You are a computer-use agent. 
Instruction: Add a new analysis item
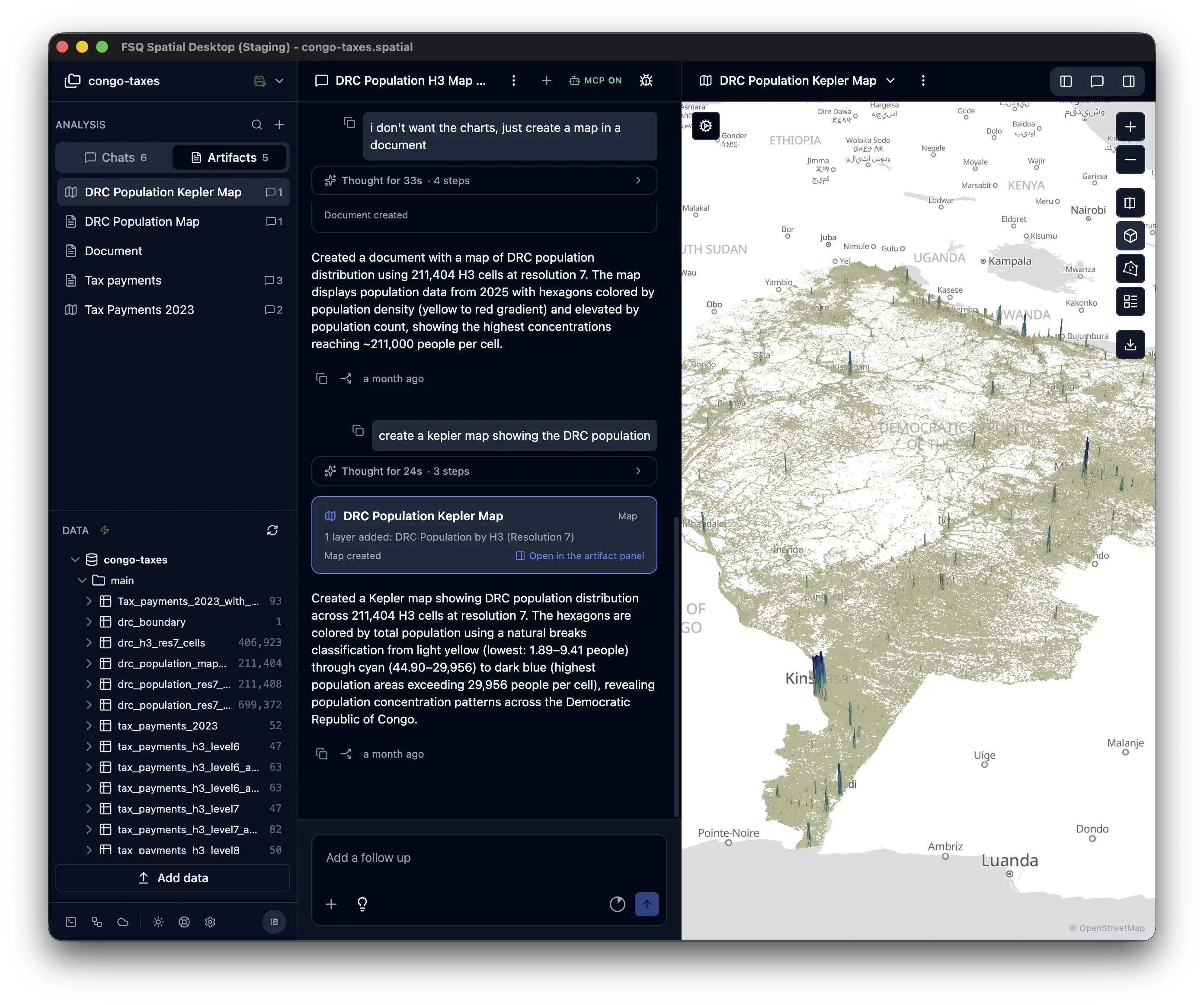[279, 125]
